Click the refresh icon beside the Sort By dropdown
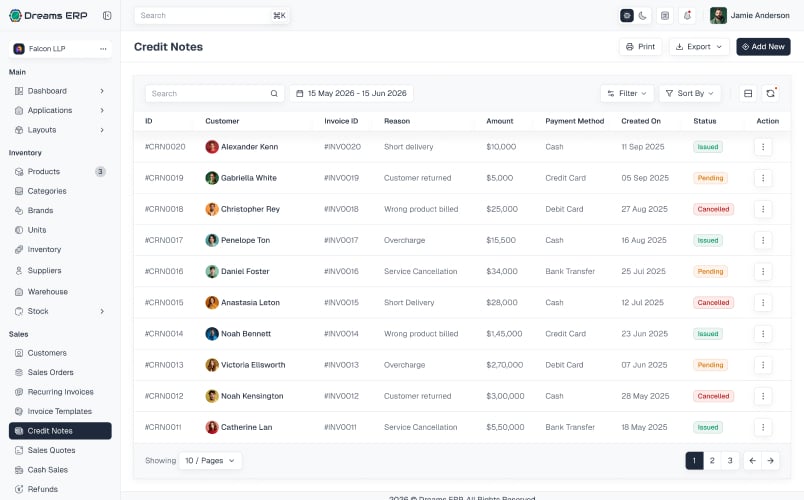 pos(770,93)
